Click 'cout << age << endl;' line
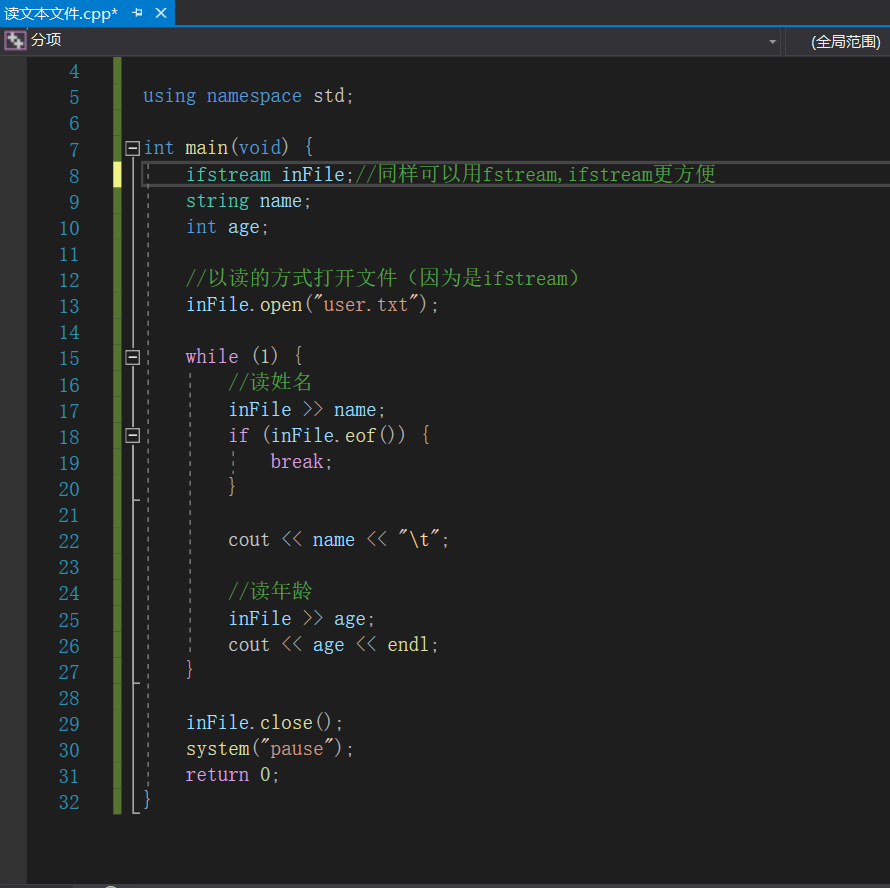The height and width of the screenshot is (888, 890). point(333,644)
